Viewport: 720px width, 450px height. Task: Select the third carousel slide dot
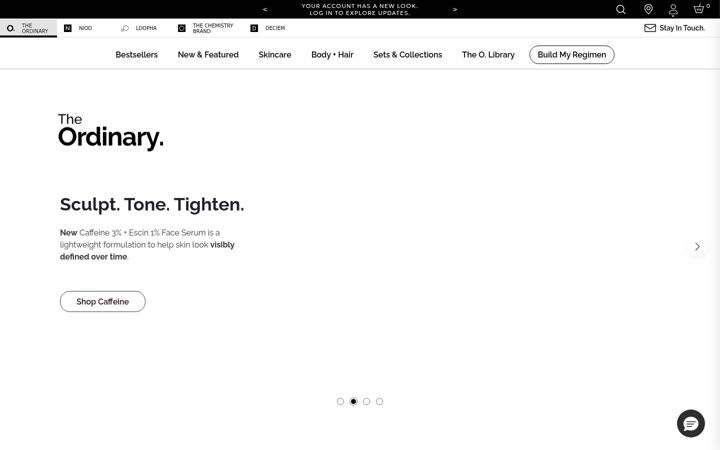[x=366, y=401]
